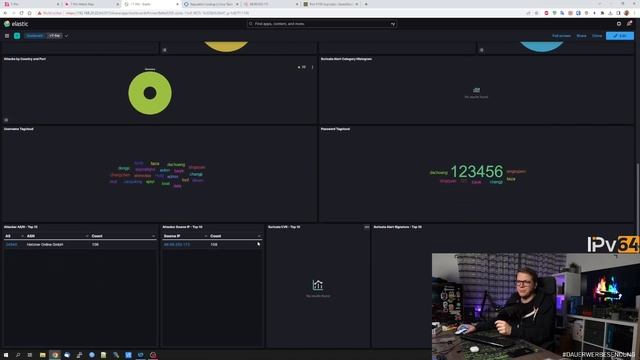Reload the browser page

[x=21, y=13]
